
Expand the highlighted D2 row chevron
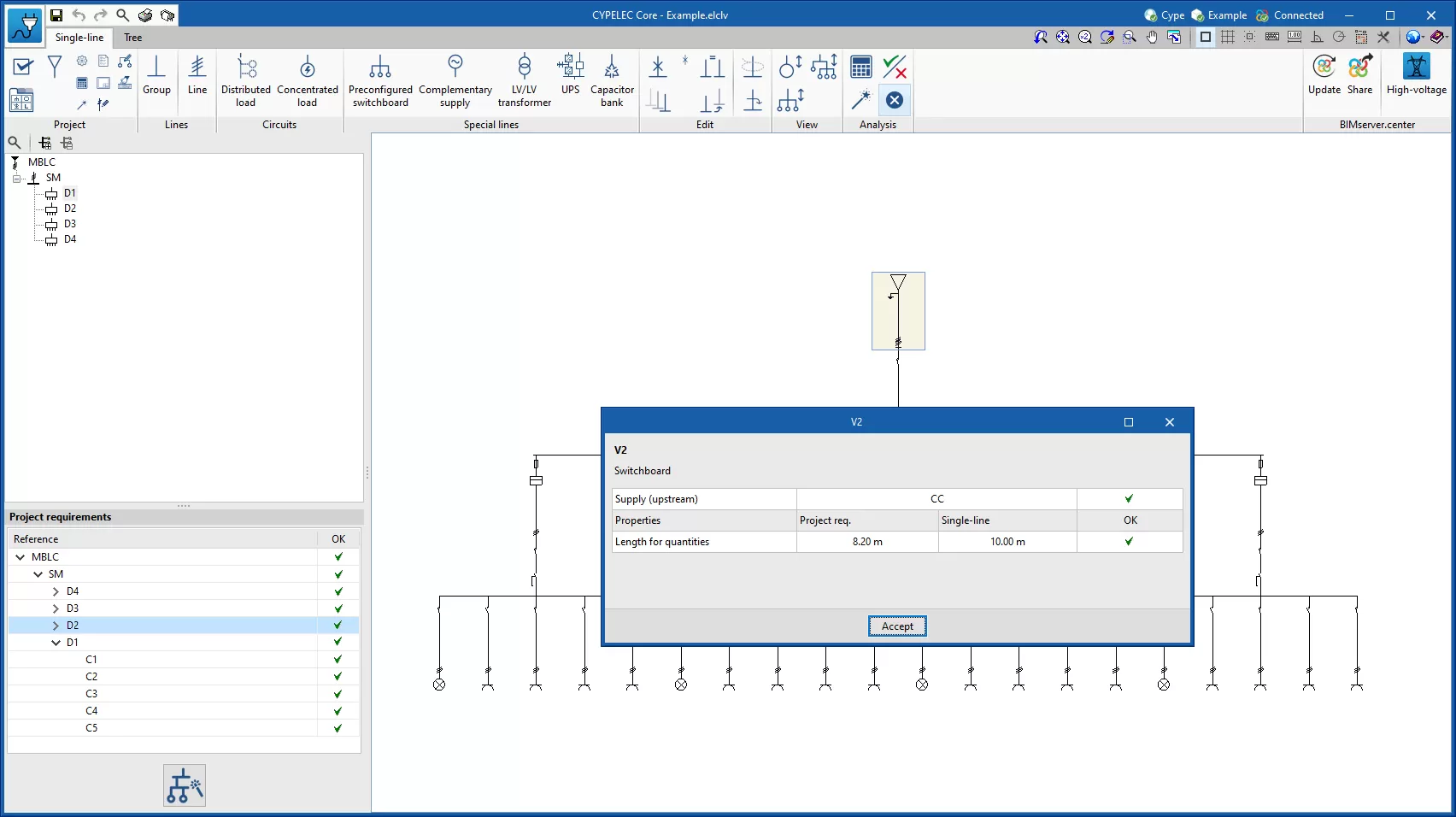point(56,626)
